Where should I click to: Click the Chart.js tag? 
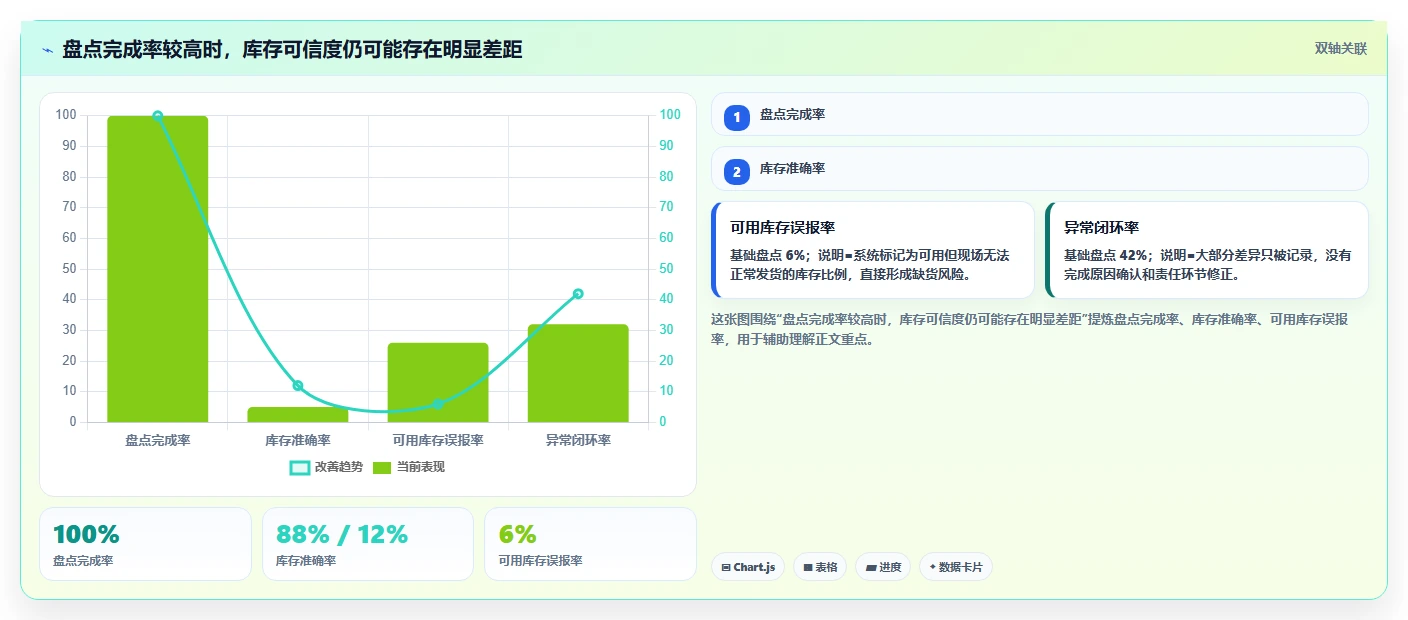[x=748, y=567]
